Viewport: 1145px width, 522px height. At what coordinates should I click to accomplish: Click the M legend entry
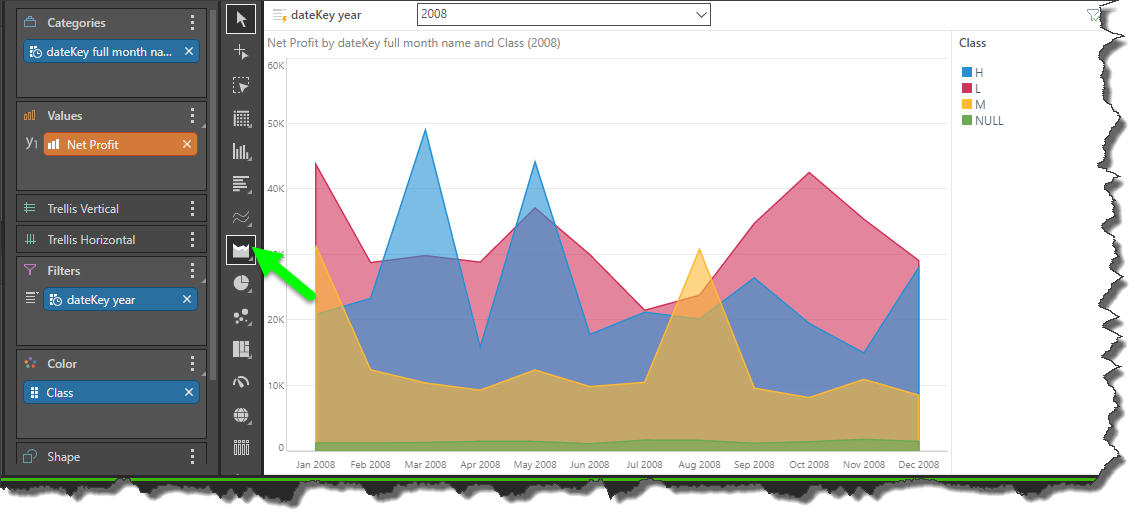[x=980, y=105]
